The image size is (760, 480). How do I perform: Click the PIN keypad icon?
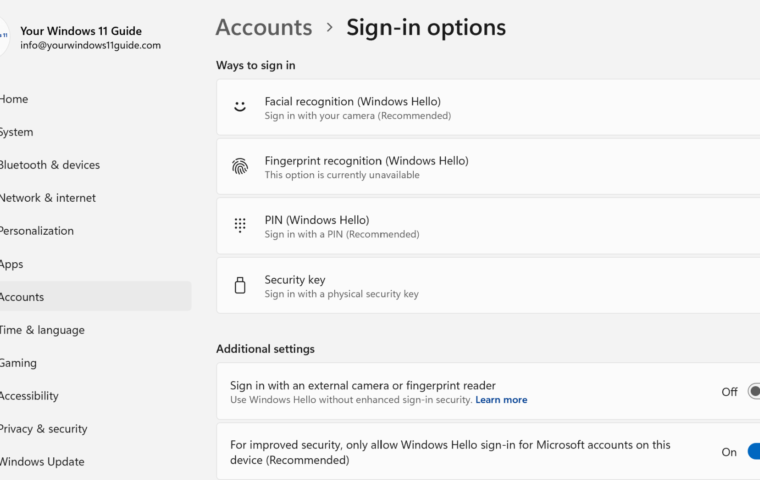tap(240, 225)
